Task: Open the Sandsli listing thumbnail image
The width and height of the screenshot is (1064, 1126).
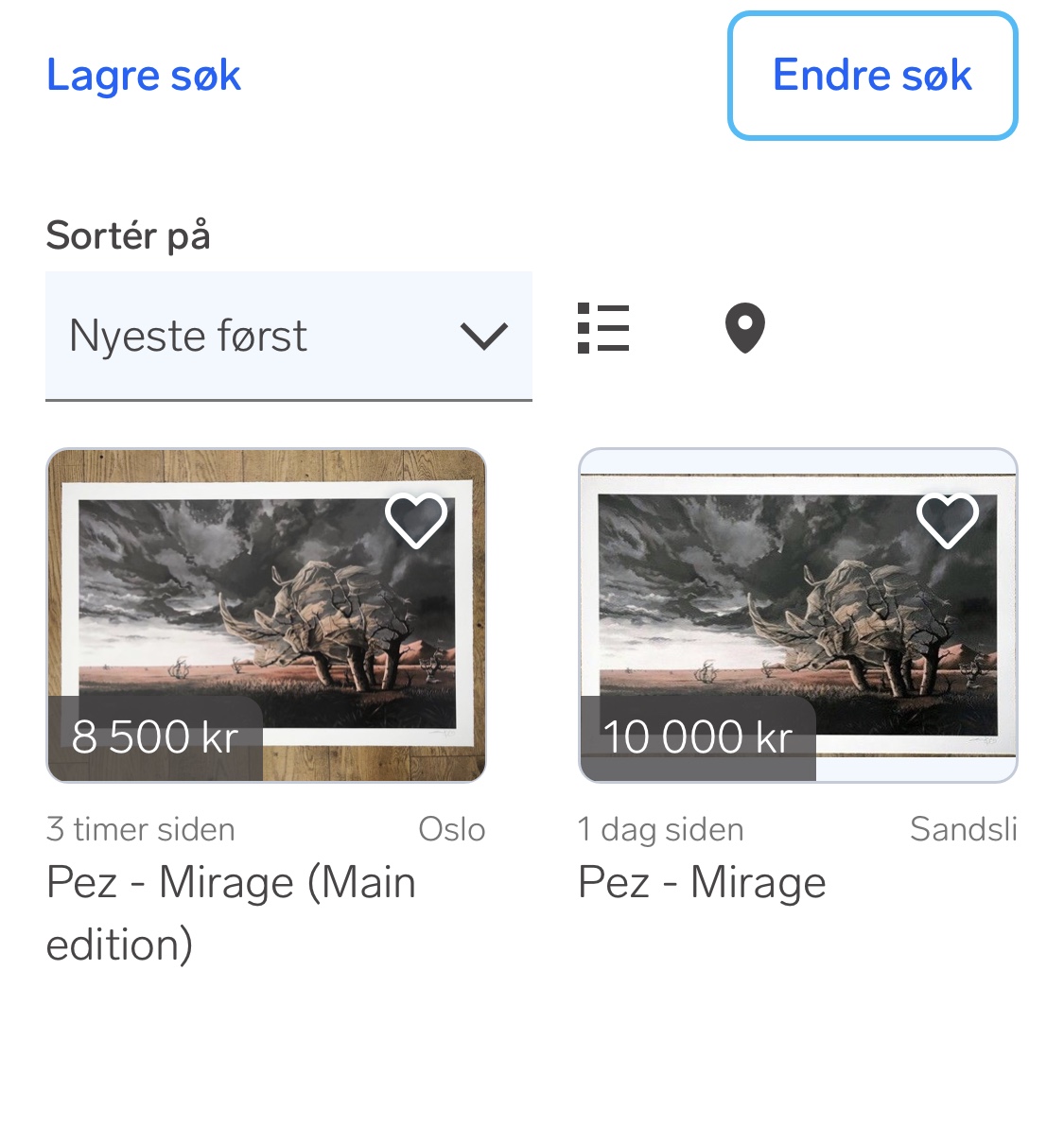Action: pos(797,615)
